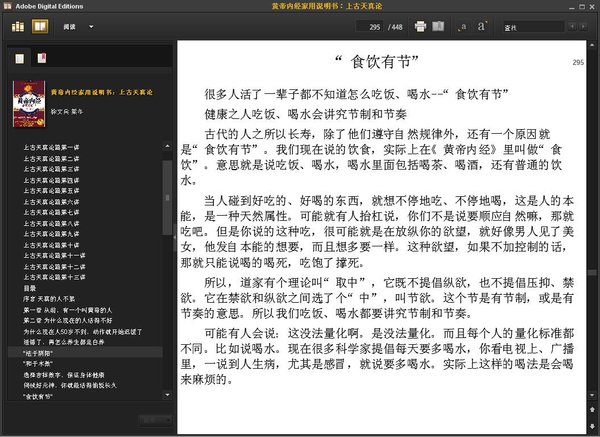
Task: Go to 上古天真论篇第二讲
Action: point(51,158)
